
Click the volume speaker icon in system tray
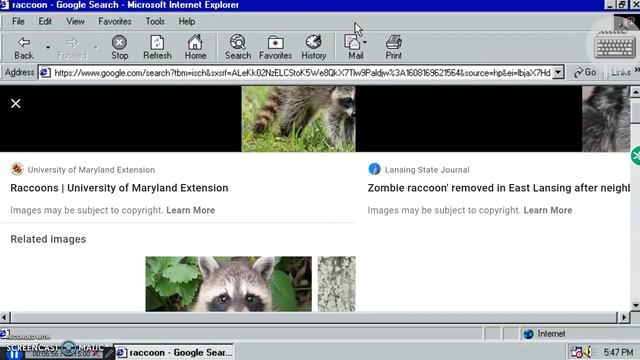(587, 352)
